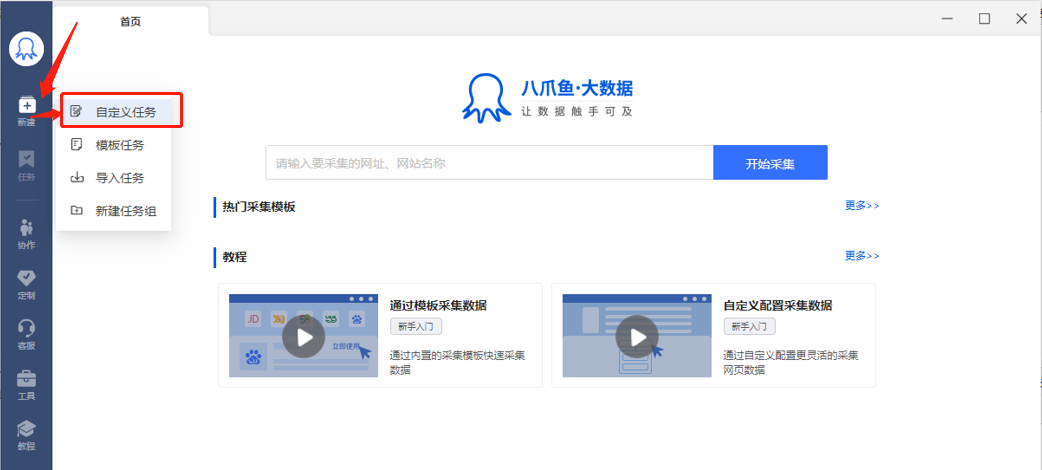Click 新手入门 tag under 通过模板采集数据
The width and height of the screenshot is (1042, 470).
point(415,326)
